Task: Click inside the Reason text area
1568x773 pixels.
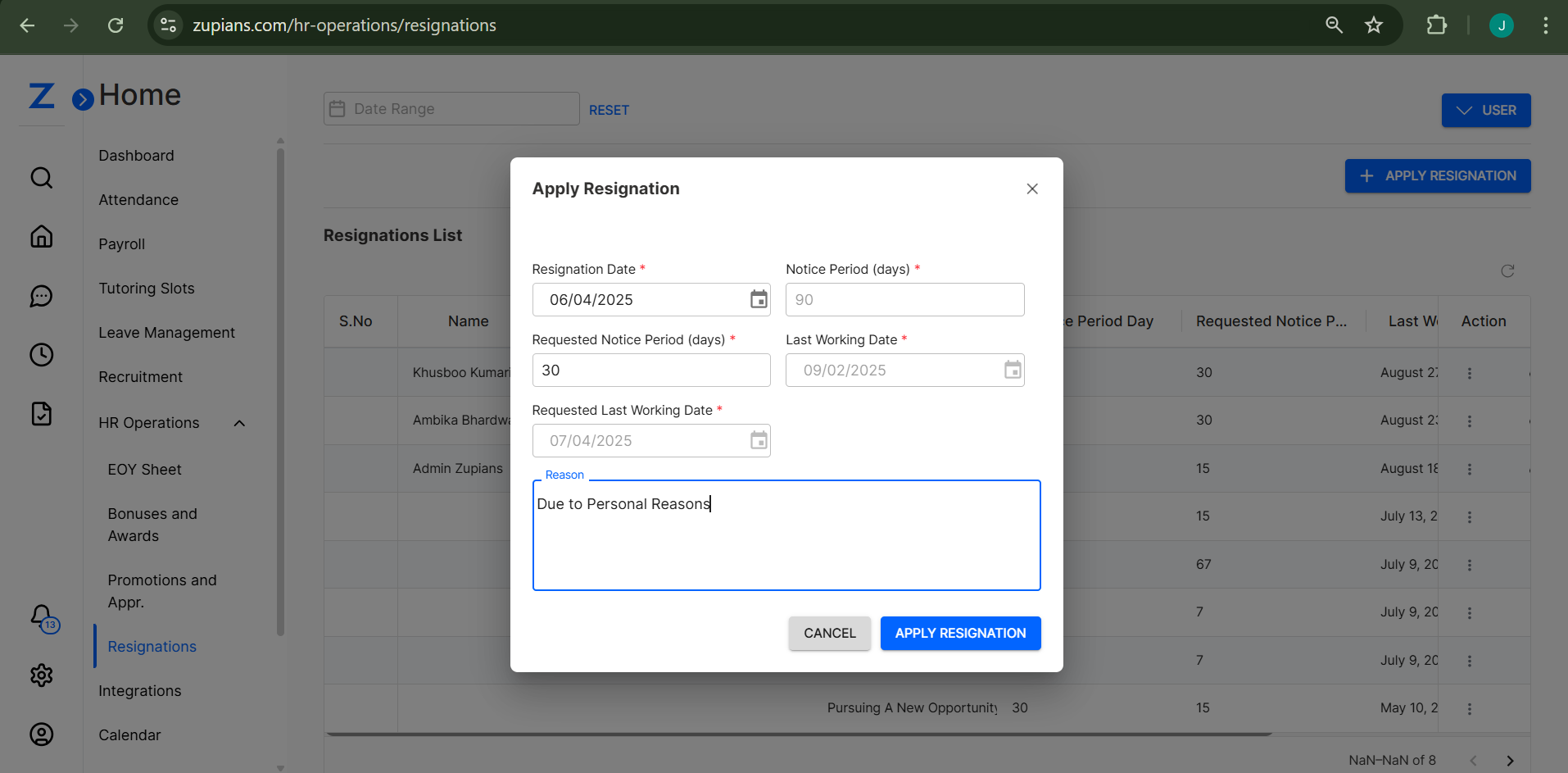Action: [786, 535]
